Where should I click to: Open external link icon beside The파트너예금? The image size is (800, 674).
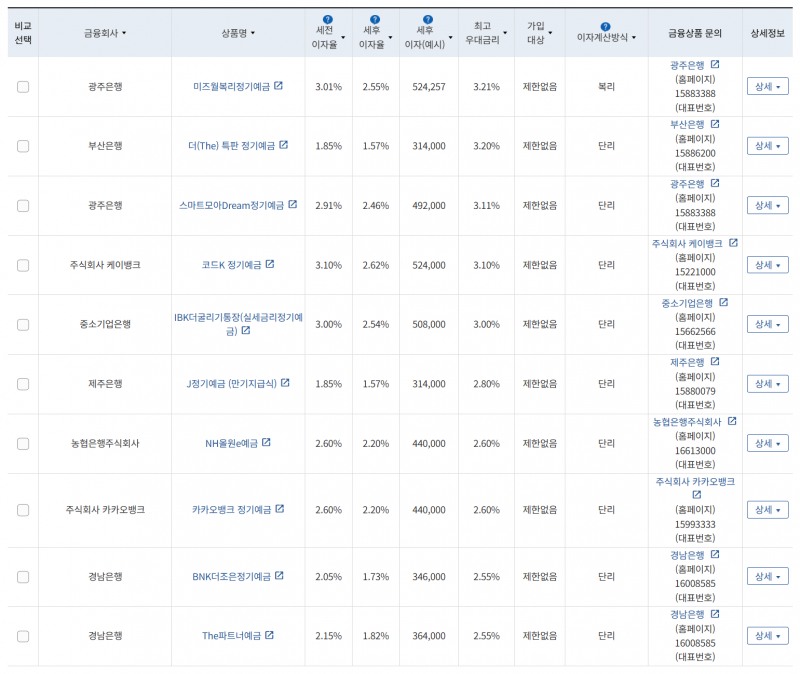click(269, 635)
